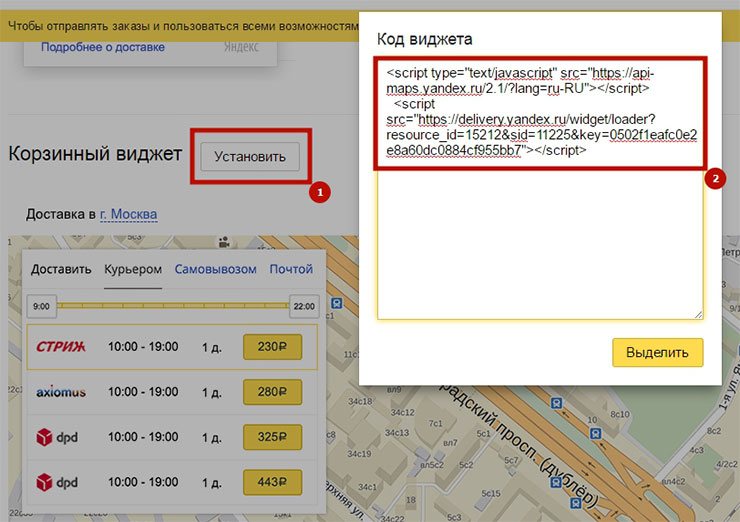
Task: Click the 22:00 end time slider handle
Action: (x=304, y=306)
